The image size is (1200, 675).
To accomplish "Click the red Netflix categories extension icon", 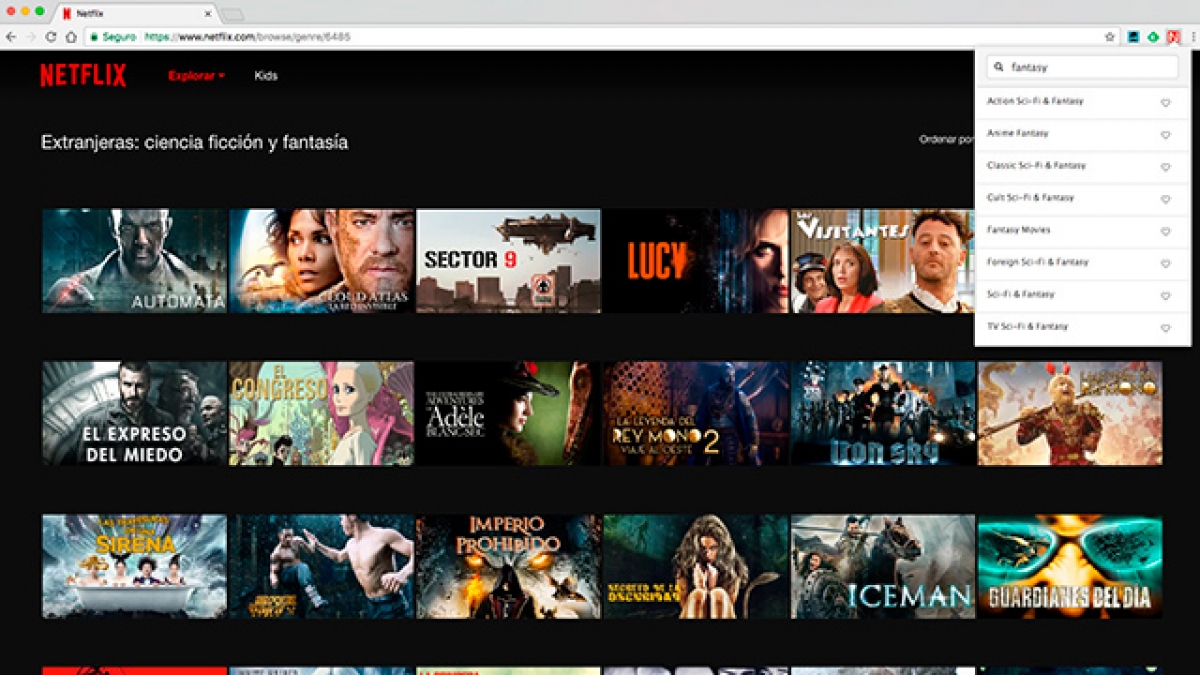I will [x=1174, y=37].
